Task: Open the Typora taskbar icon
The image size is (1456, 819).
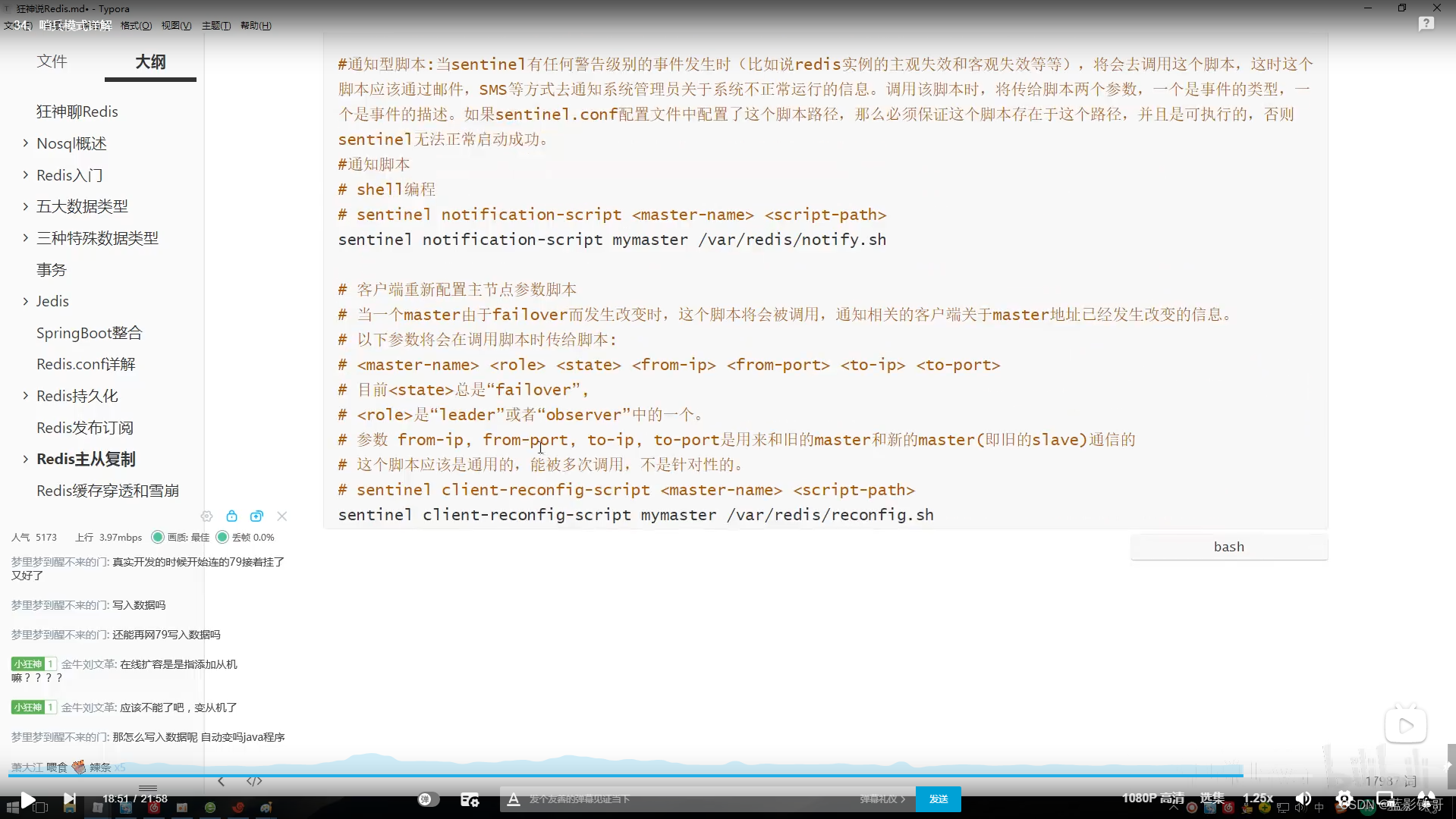Action: [98, 808]
